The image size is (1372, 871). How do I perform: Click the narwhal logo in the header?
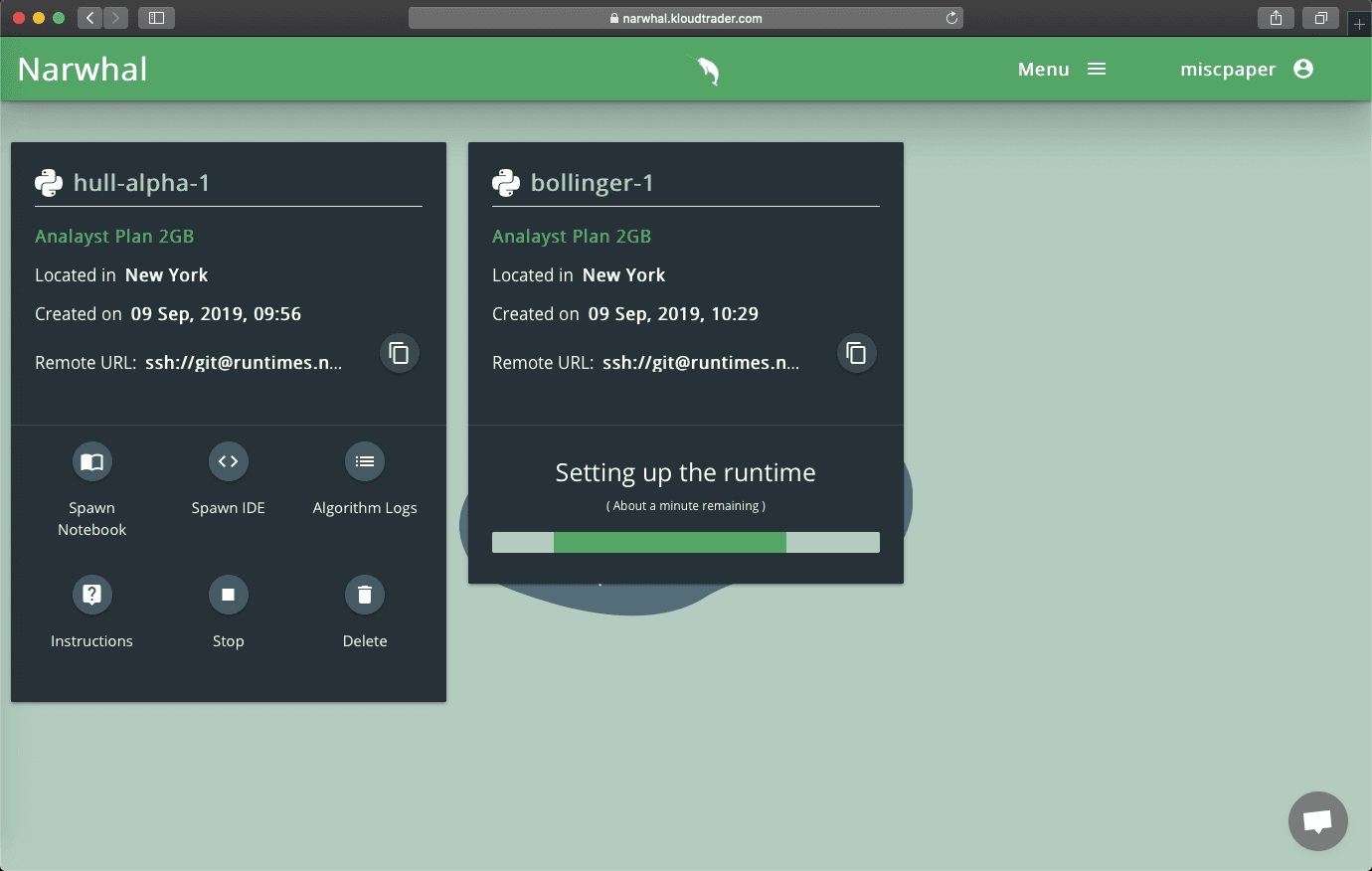click(x=706, y=70)
